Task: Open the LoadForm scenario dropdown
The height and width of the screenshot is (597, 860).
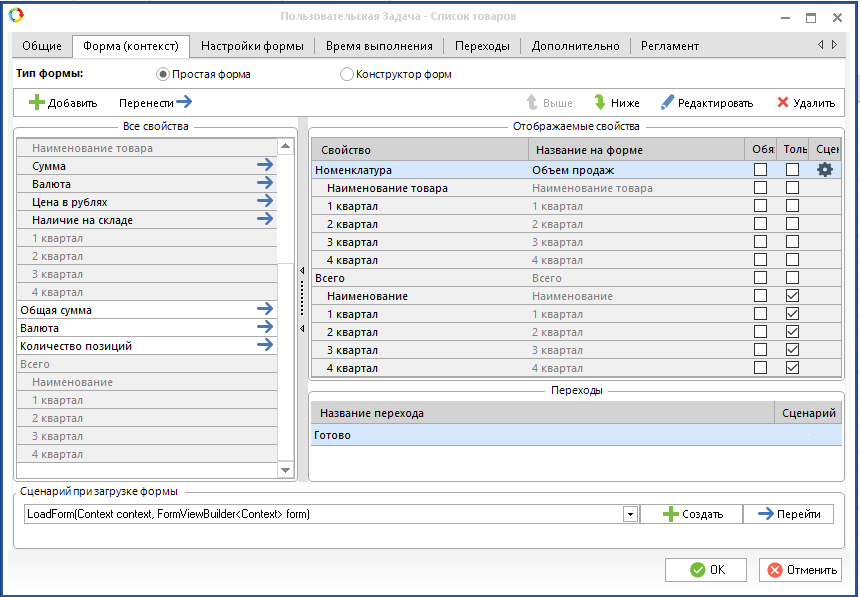Action: 630,514
